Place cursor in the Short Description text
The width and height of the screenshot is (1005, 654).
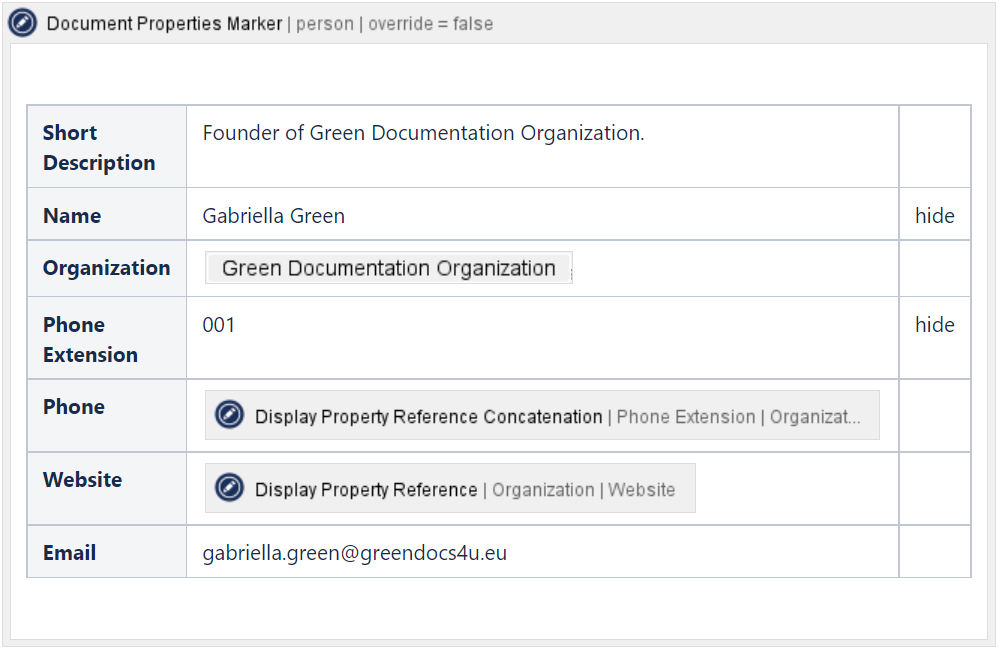423,133
